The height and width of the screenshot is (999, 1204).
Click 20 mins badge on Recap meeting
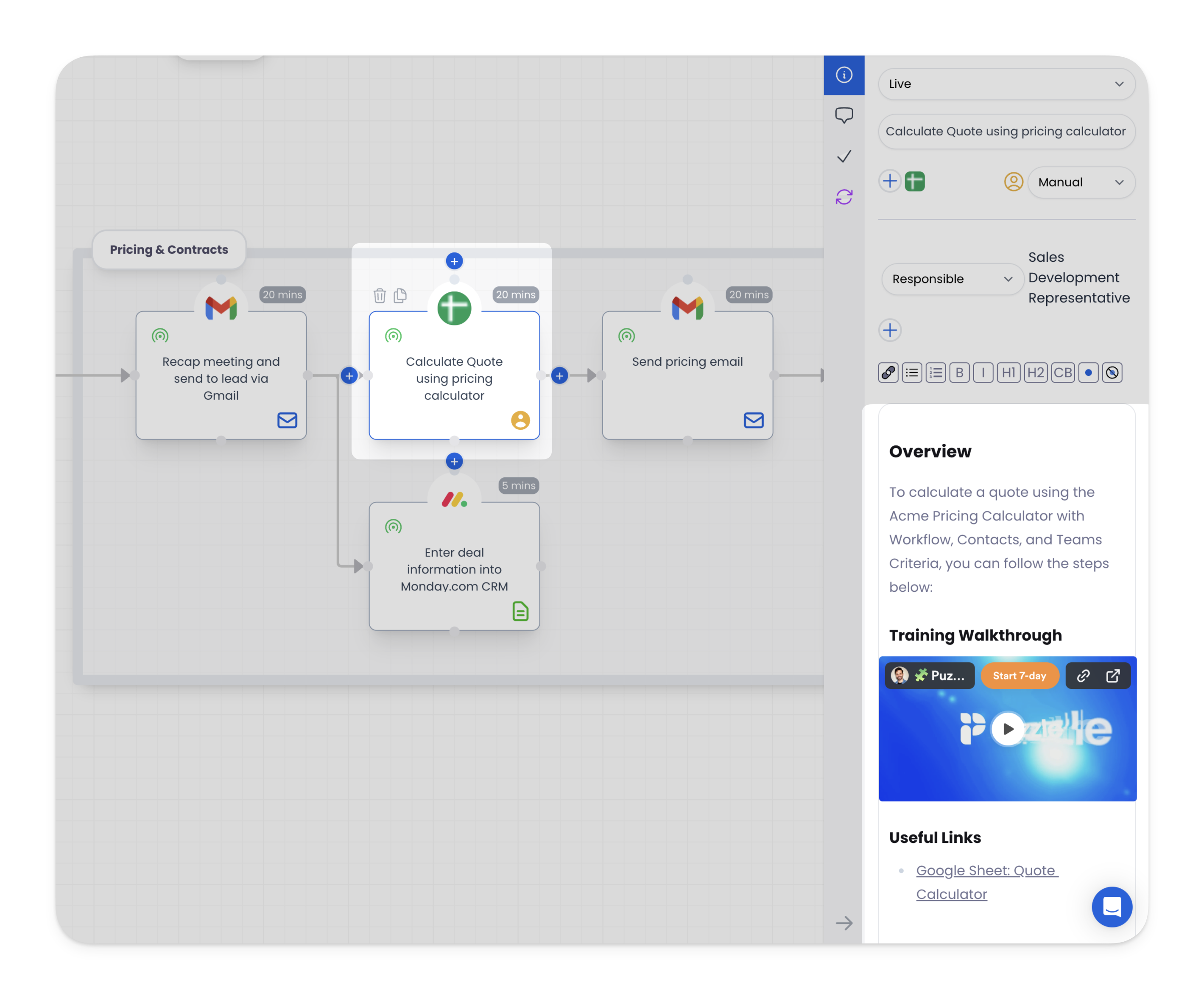click(x=282, y=295)
